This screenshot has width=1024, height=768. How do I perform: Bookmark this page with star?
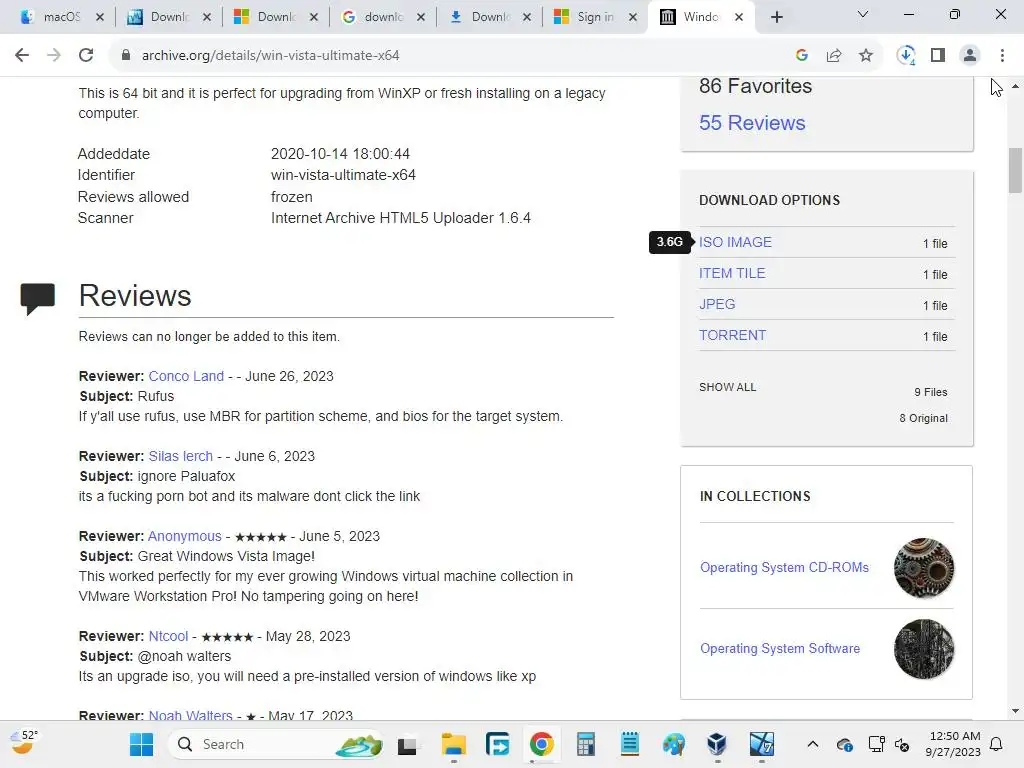pyautogui.click(x=866, y=56)
